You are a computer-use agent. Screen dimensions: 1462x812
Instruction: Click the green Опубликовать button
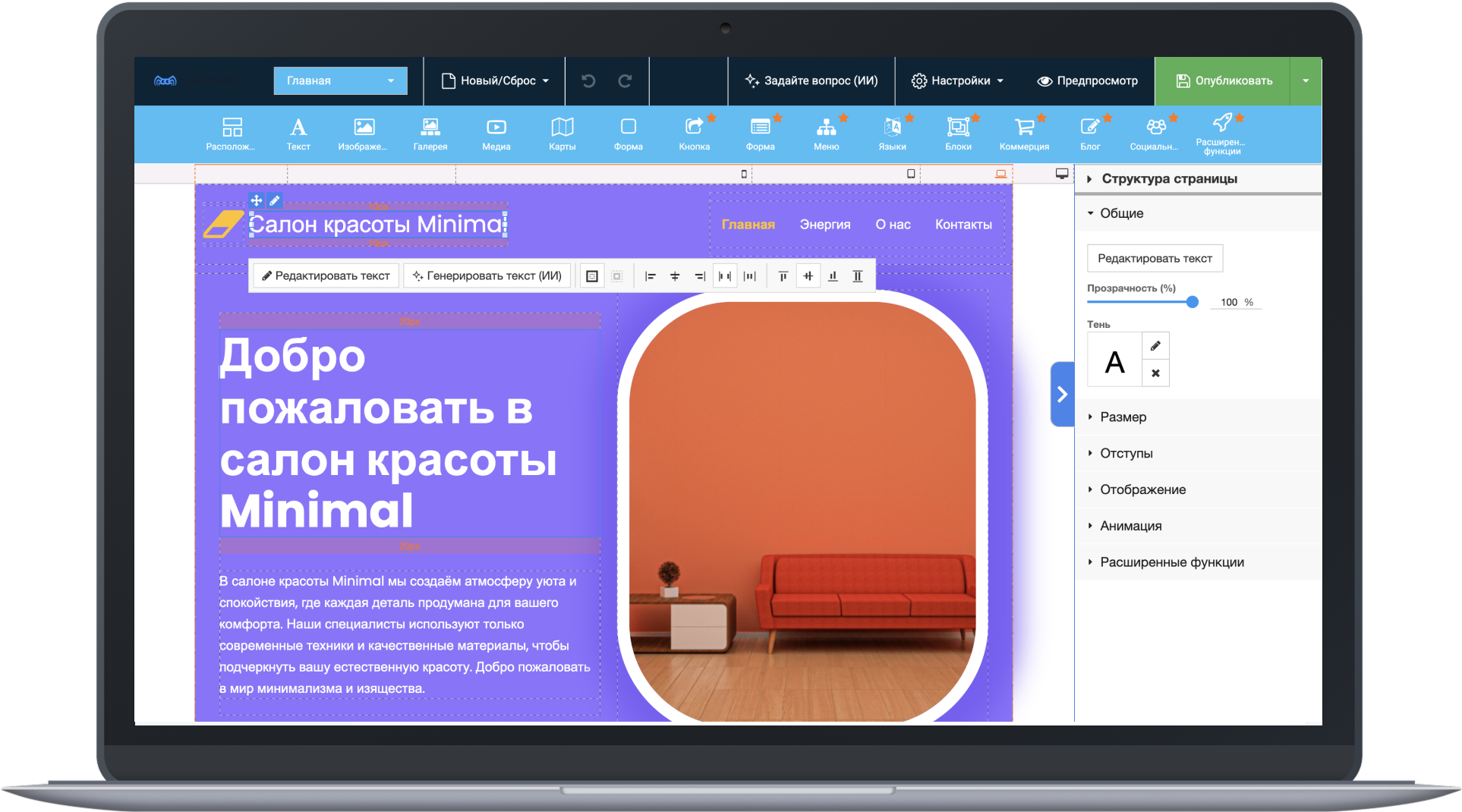click(x=1223, y=80)
